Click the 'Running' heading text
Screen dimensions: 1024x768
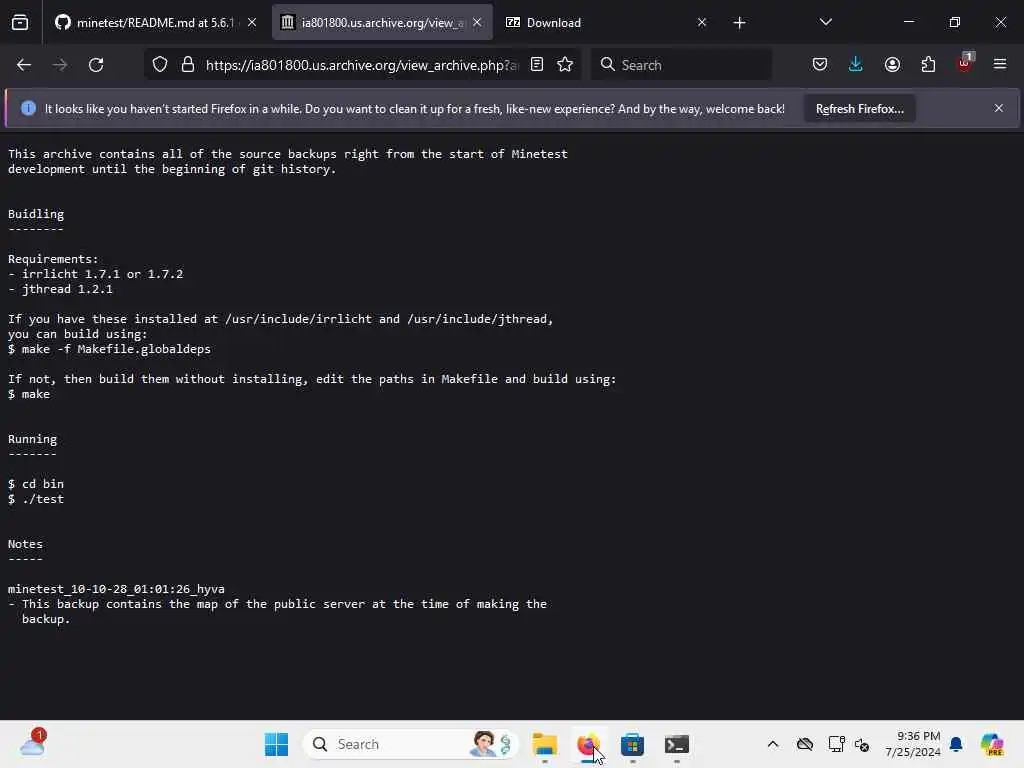pyautogui.click(x=33, y=440)
